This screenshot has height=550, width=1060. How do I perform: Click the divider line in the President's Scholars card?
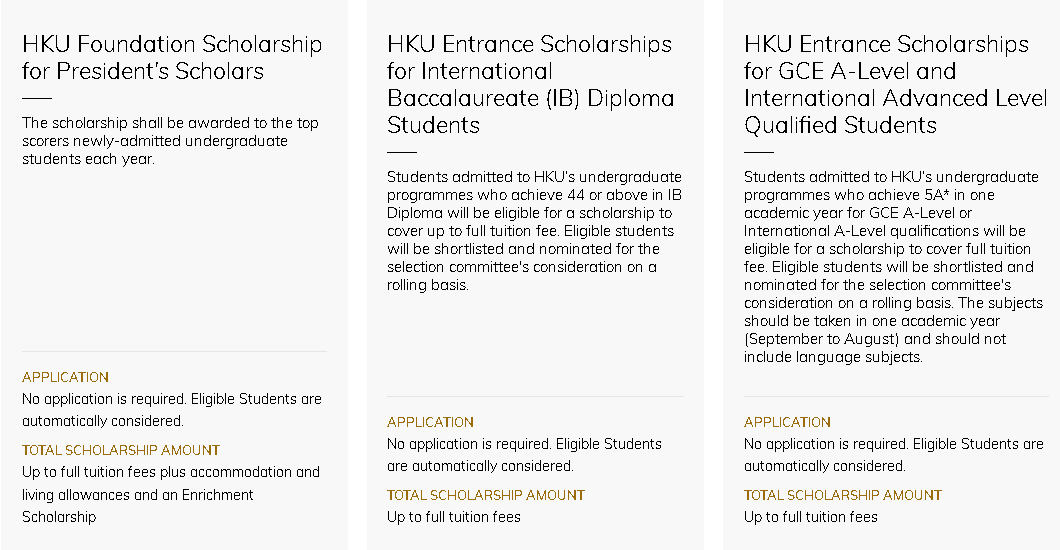coord(174,351)
